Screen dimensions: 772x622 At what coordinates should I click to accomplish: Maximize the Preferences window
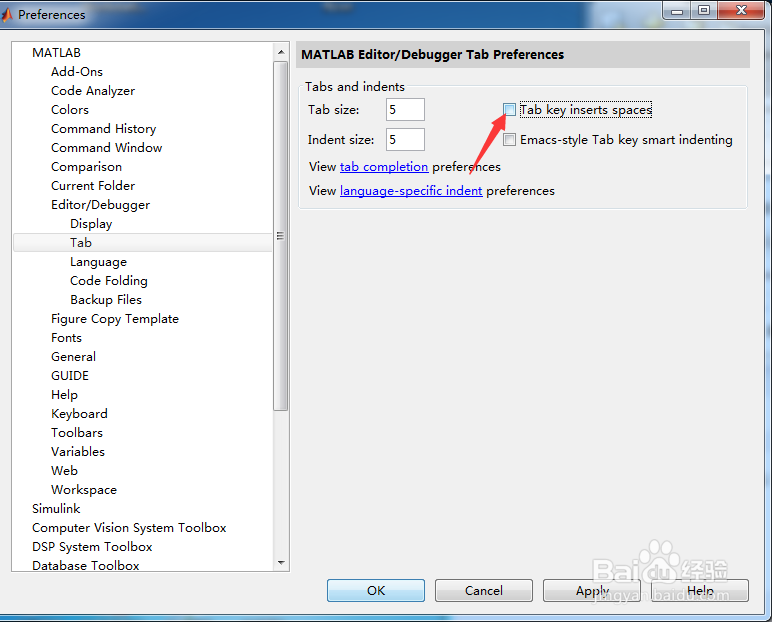click(705, 10)
